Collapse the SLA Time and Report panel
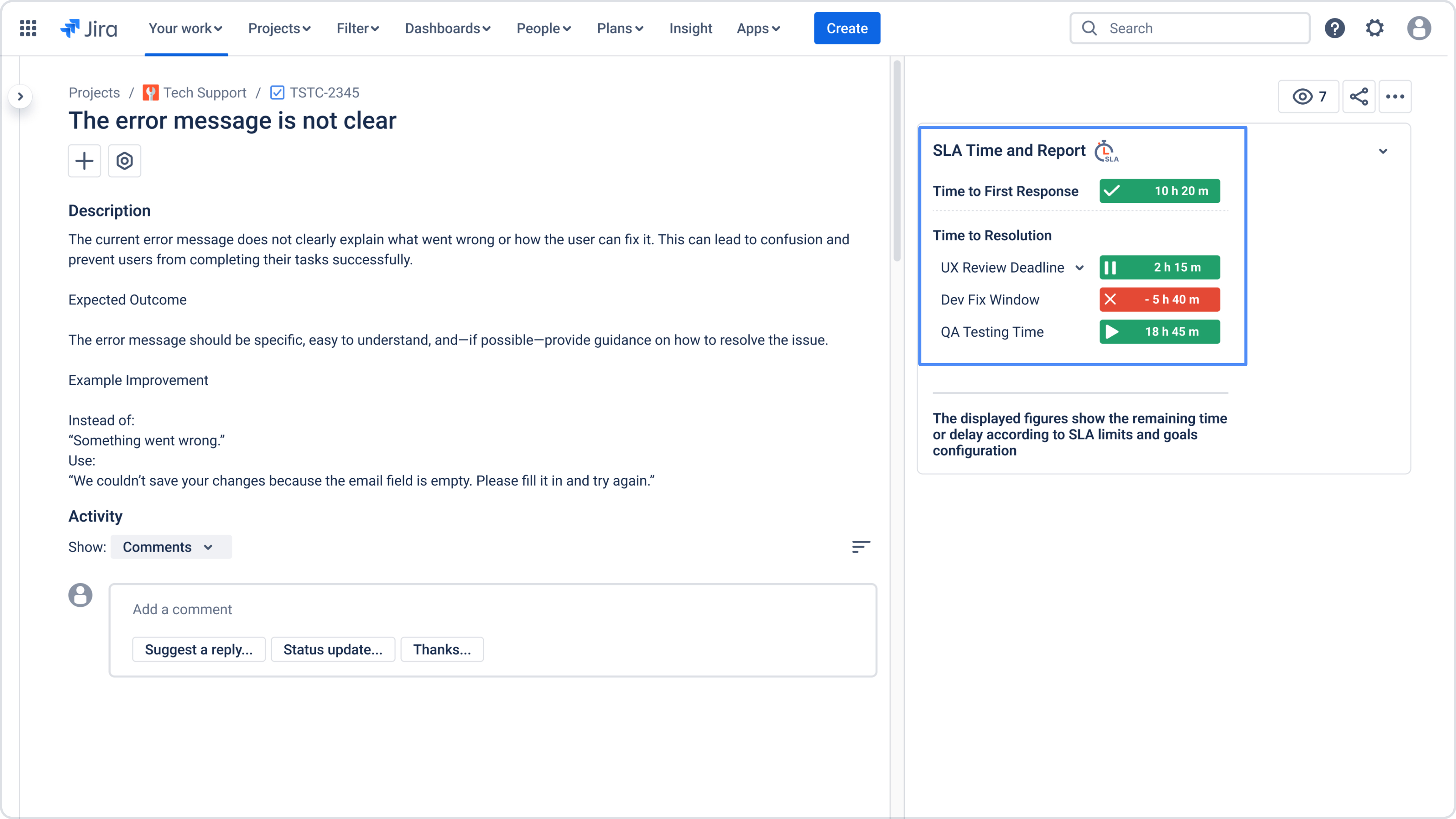The height and width of the screenshot is (819, 1456). [1382, 151]
